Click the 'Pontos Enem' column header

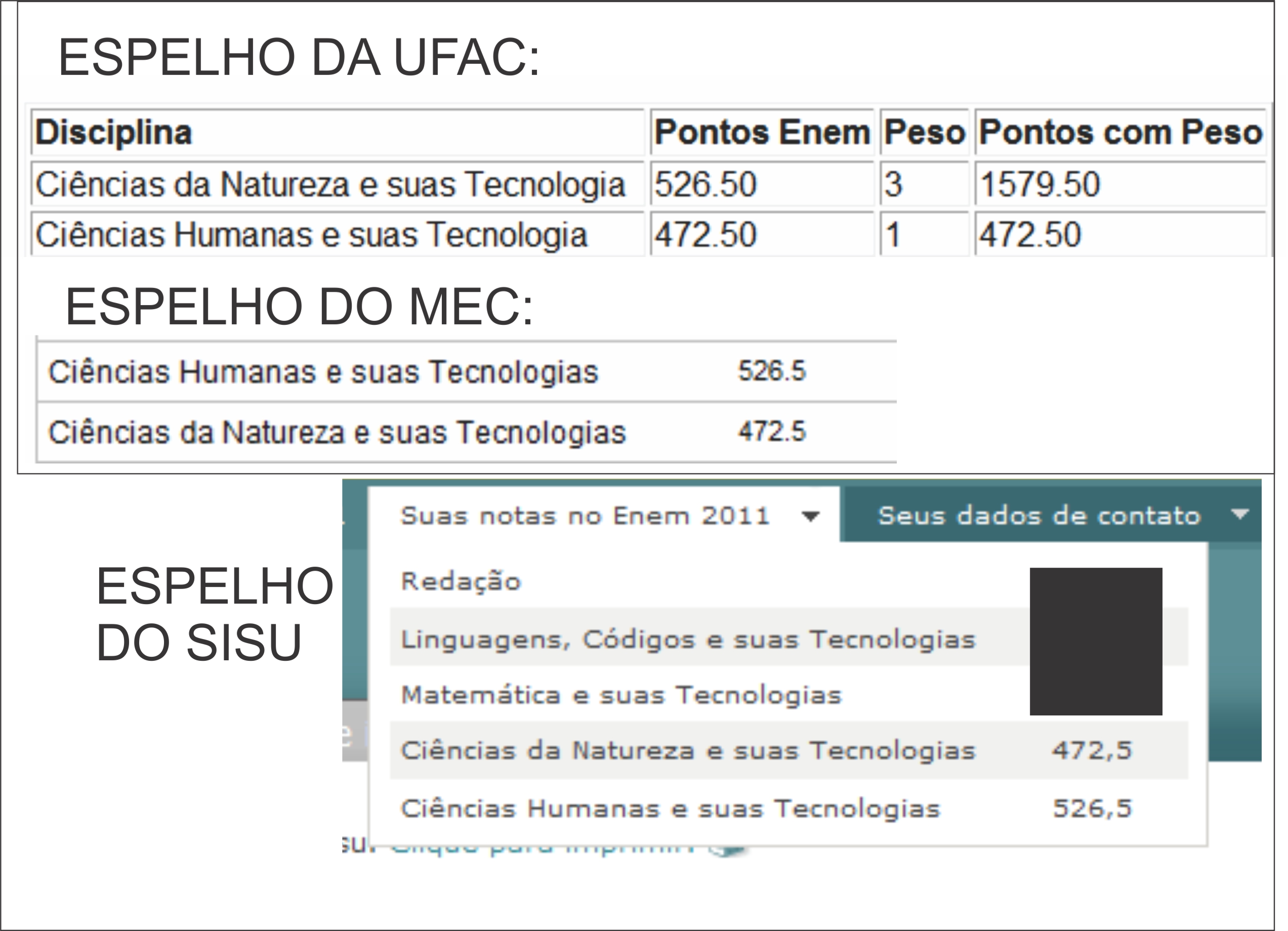click(762, 133)
